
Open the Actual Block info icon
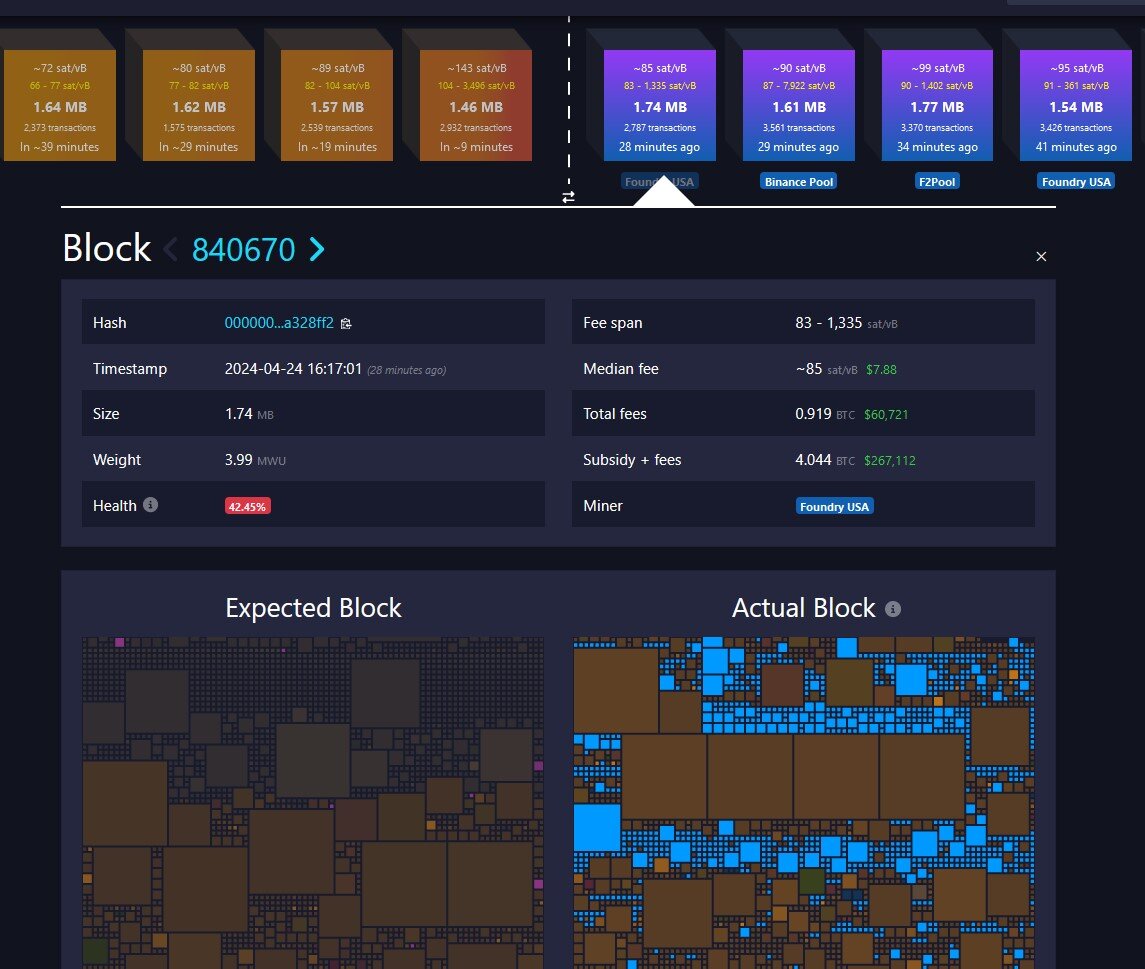(893, 609)
